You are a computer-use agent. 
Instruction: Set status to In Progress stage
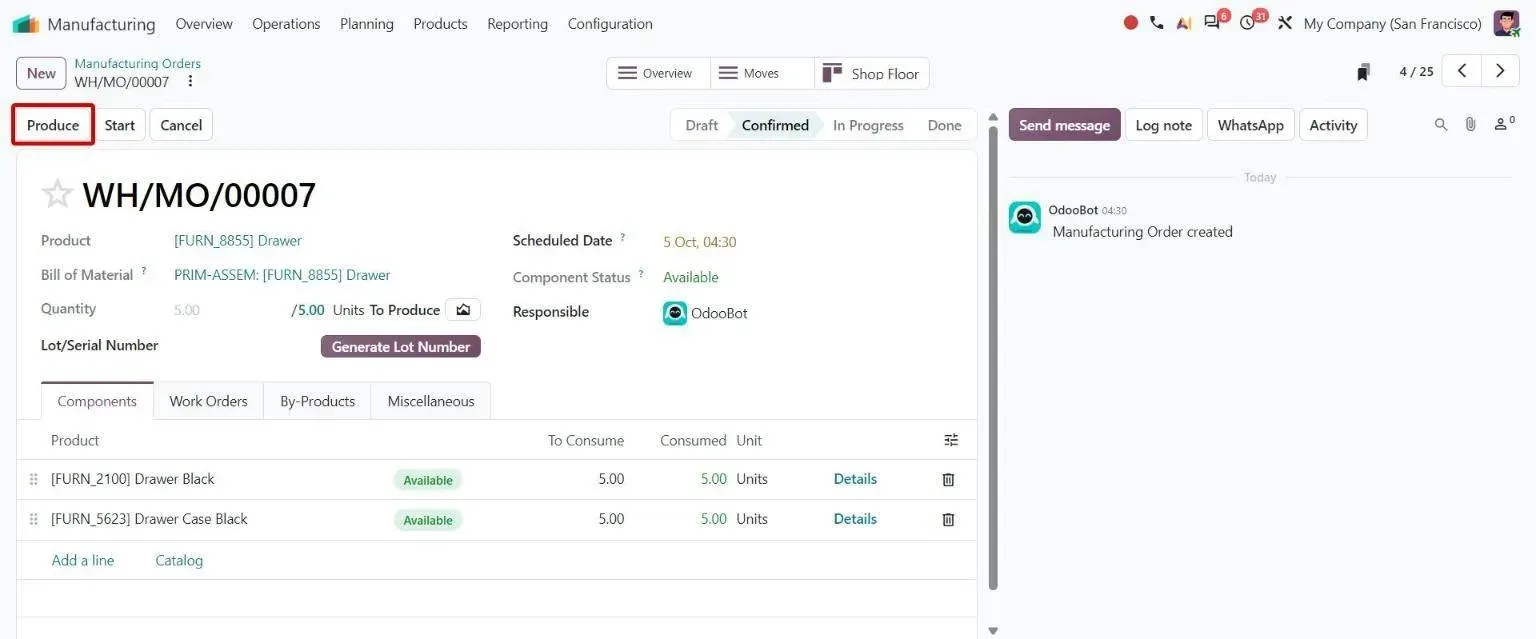click(x=868, y=125)
